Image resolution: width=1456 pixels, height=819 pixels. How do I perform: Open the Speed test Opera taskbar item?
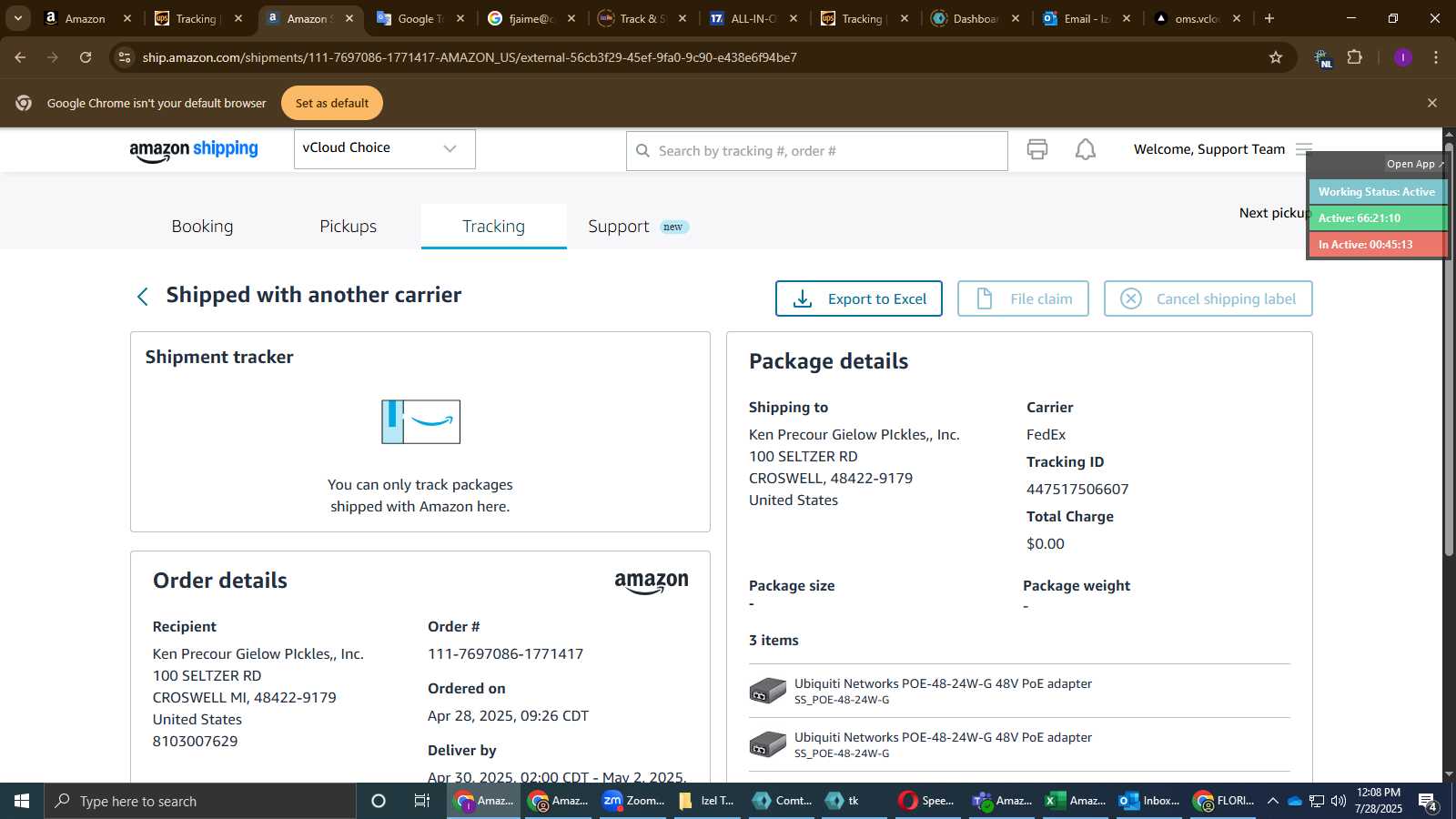pos(926,801)
